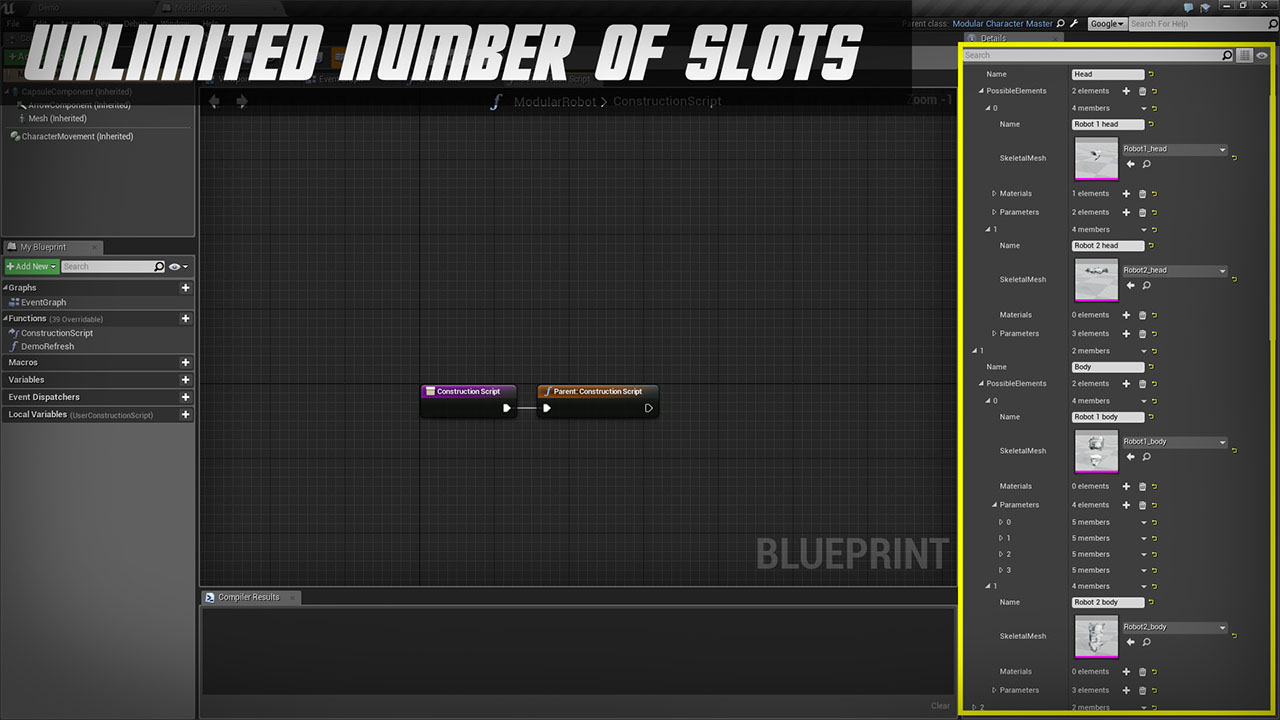Empty Robot 2 body Materials with trash icon
This screenshot has width=1280, height=720.
(x=1142, y=672)
